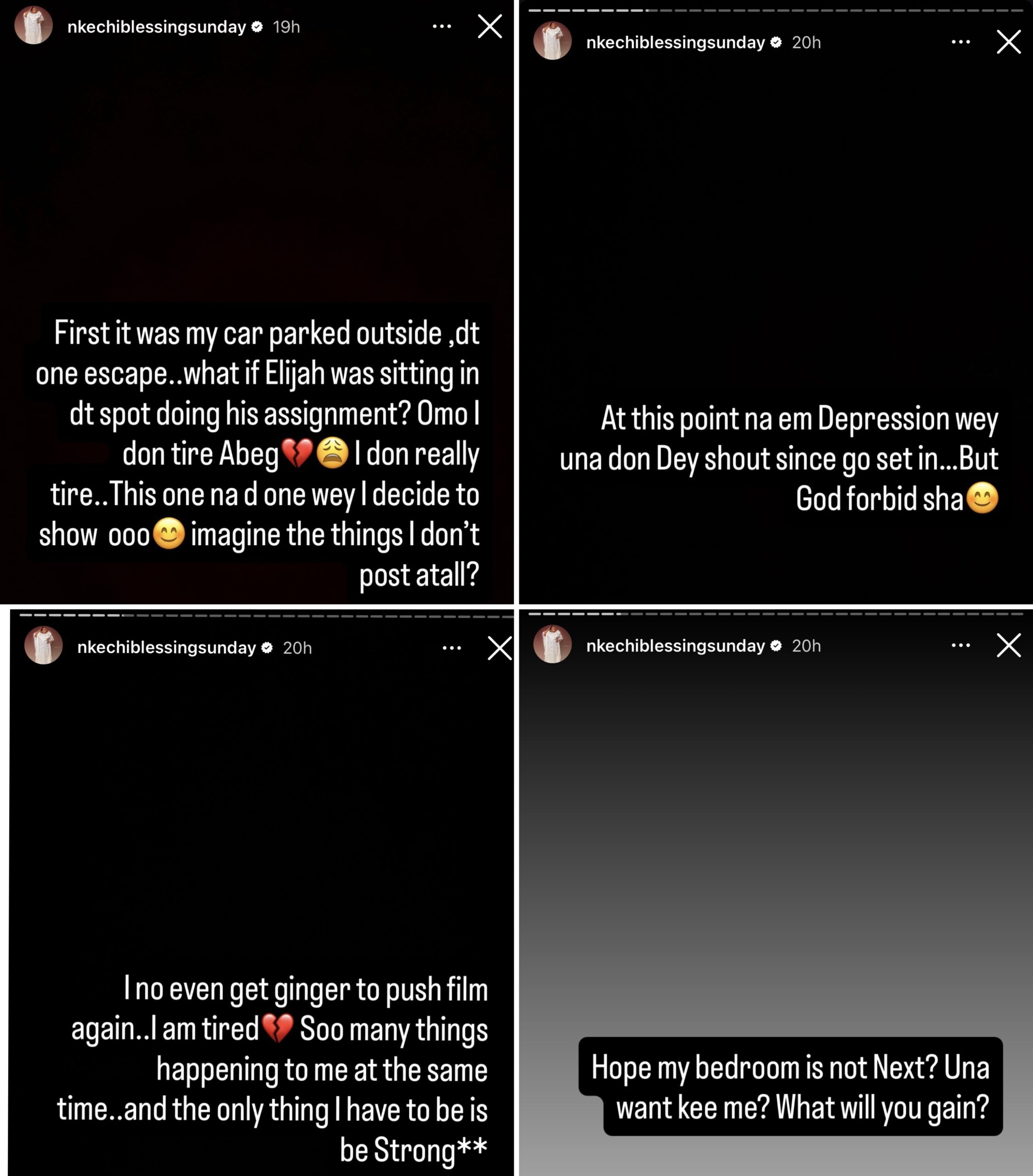1033x1176 pixels.
Task: Click the progress segments above the ginger film story
Action: 266,615
